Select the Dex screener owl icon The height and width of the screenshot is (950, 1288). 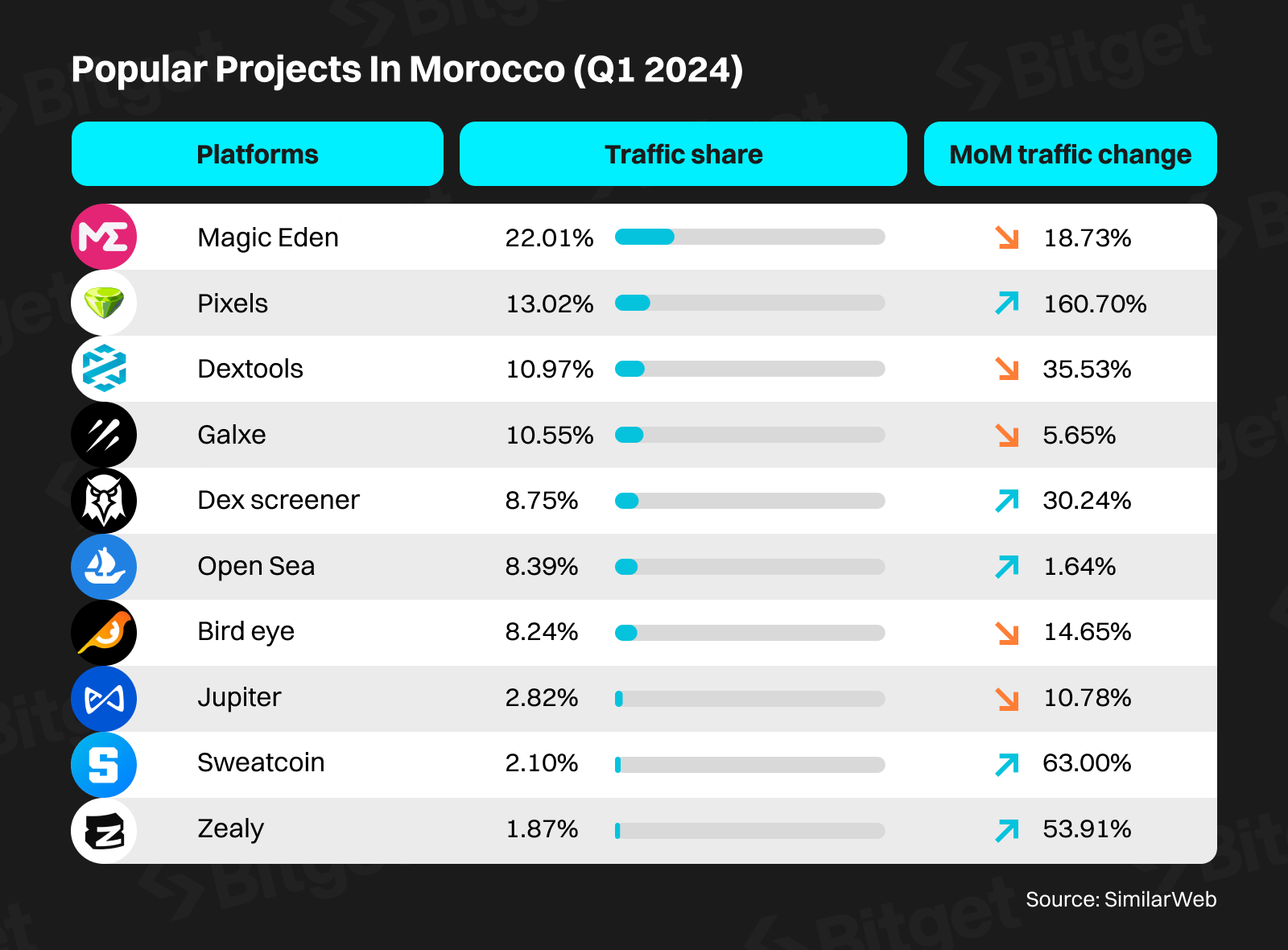[x=104, y=501]
